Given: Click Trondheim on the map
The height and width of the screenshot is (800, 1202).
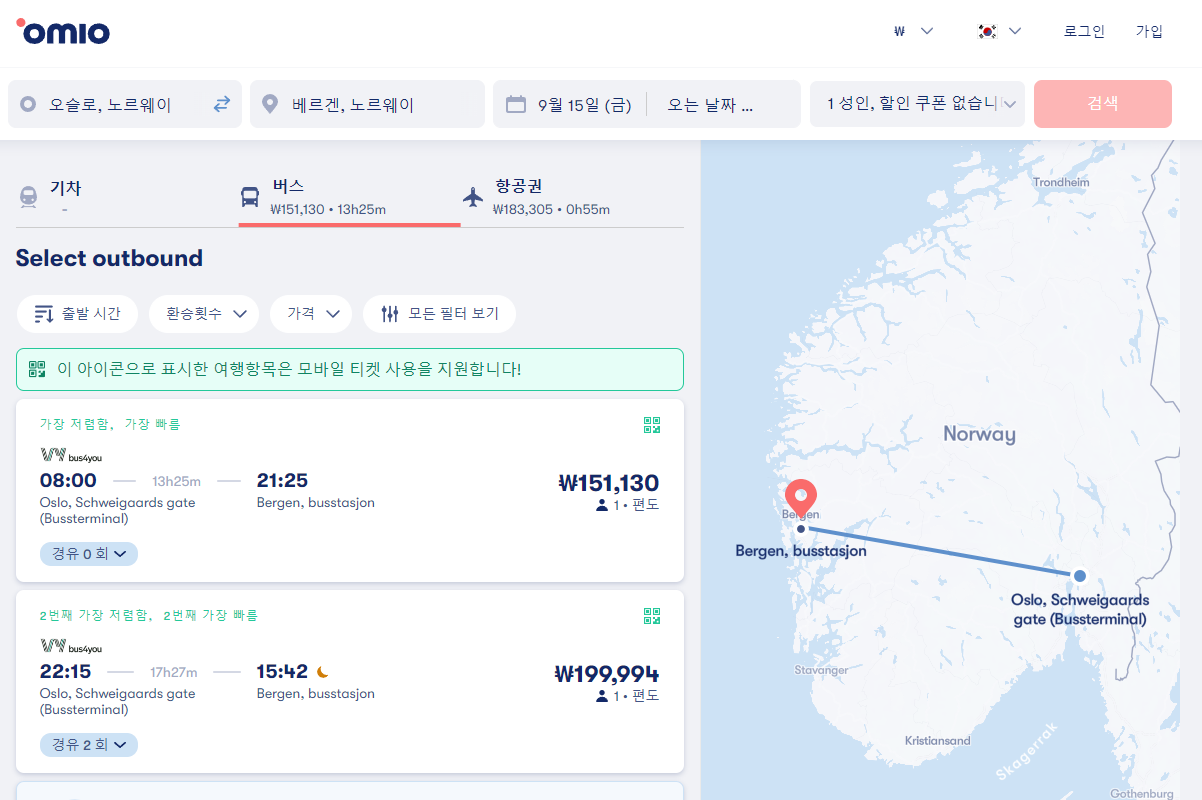Looking at the screenshot, I should coord(1061,183).
